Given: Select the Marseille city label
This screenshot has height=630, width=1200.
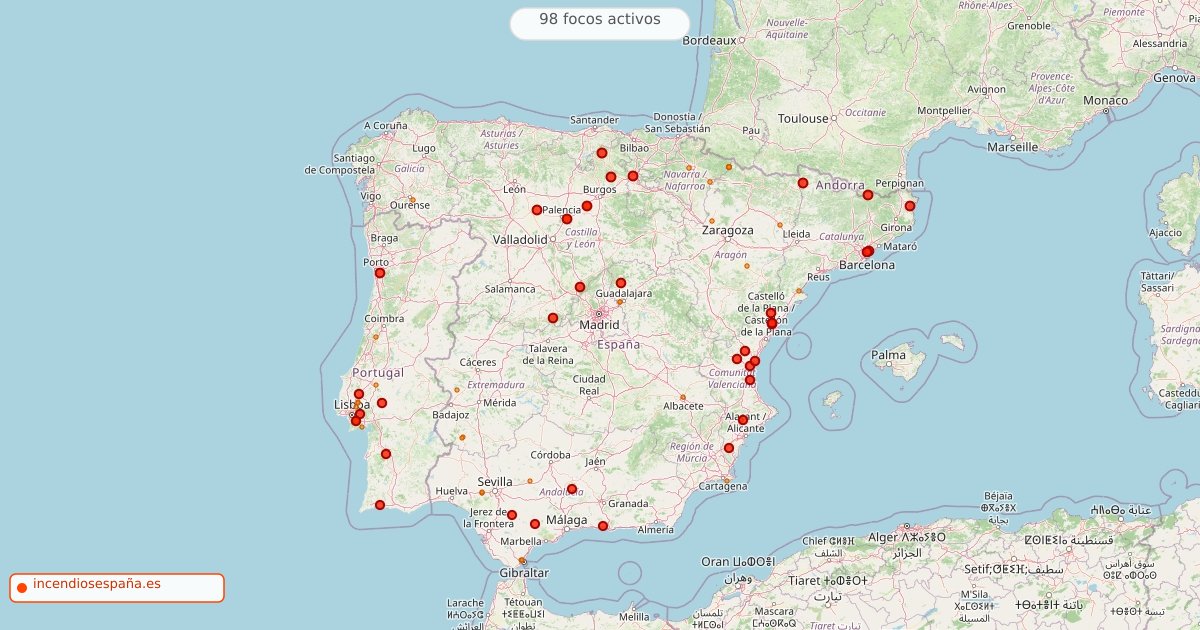Looking at the screenshot, I should (1013, 146).
